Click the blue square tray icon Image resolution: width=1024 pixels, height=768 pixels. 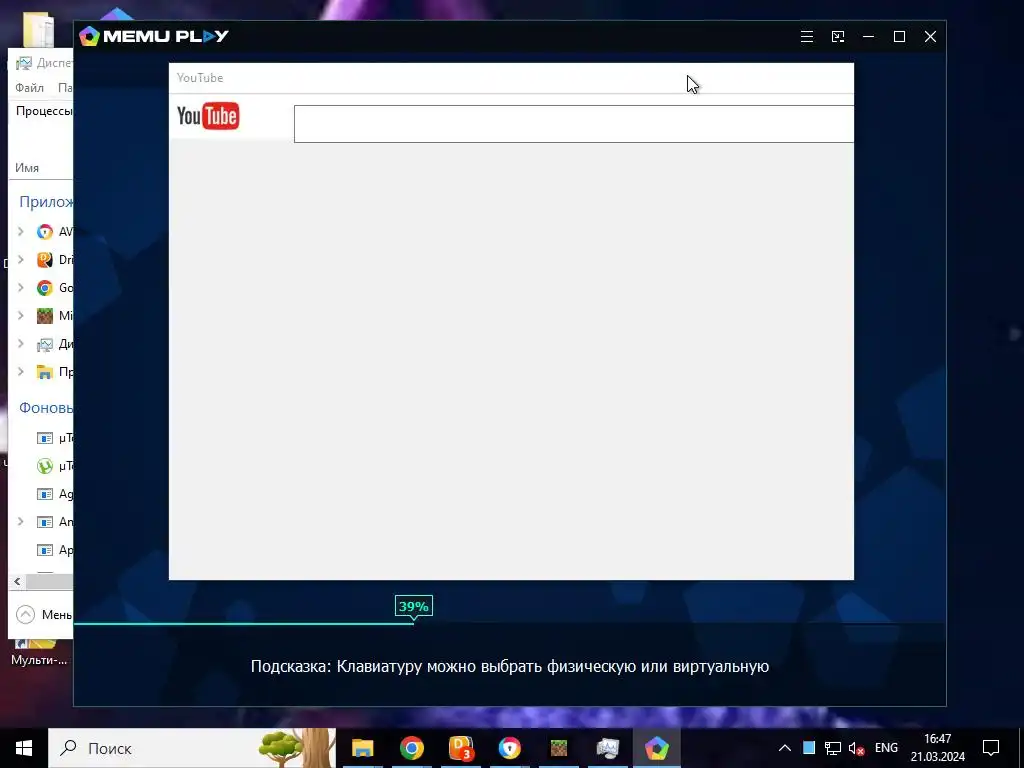[808, 748]
